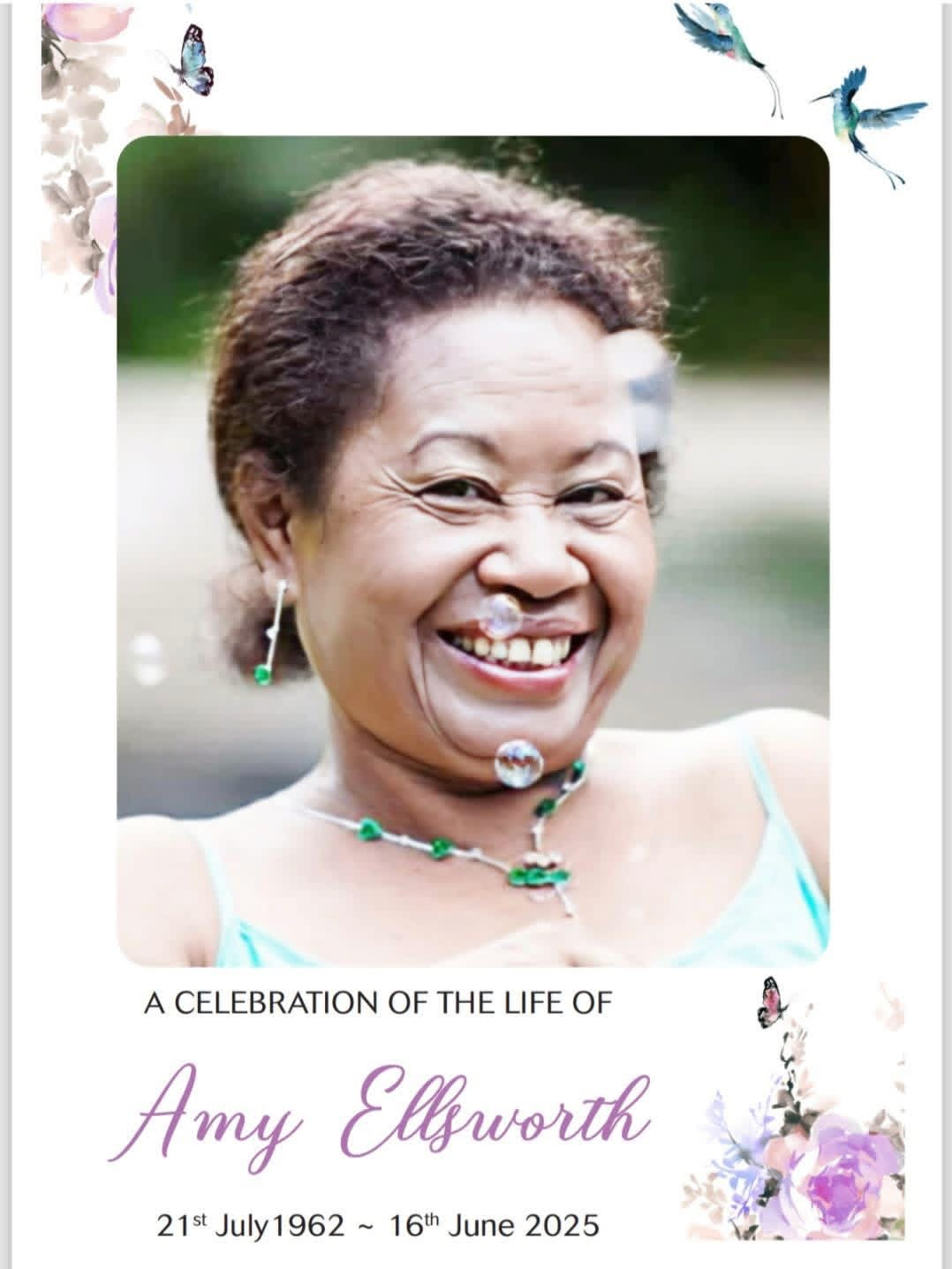The width and height of the screenshot is (952, 1269).
Task: Select the main portrait photo
Action: (x=473, y=552)
